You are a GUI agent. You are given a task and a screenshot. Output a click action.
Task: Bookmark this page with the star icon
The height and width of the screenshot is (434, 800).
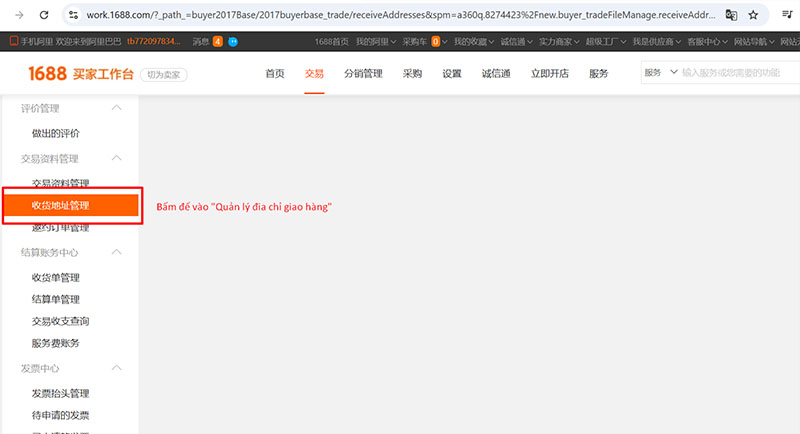coord(754,15)
